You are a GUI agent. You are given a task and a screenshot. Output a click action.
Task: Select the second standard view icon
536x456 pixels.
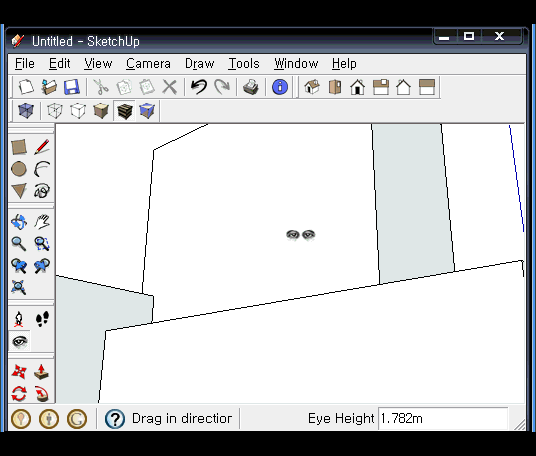tap(335, 87)
